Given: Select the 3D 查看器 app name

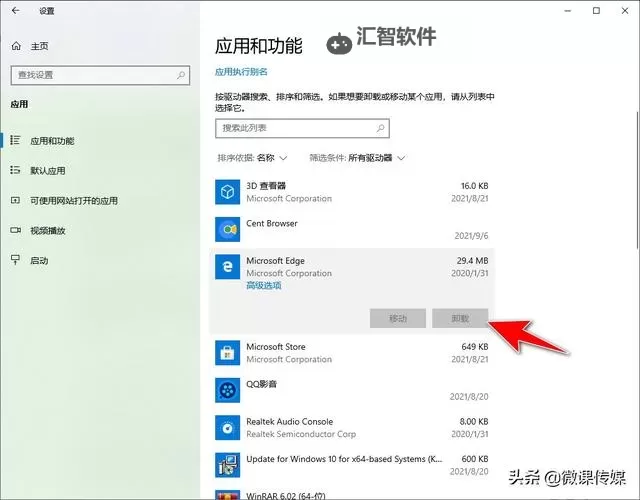Looking at the screenshot, I should [x=266, y=186].
